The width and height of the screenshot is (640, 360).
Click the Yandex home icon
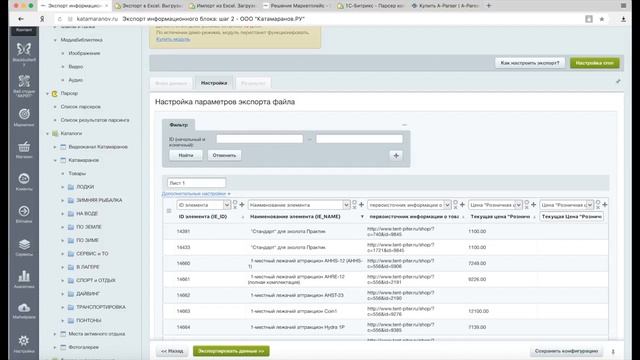[42, 19]
